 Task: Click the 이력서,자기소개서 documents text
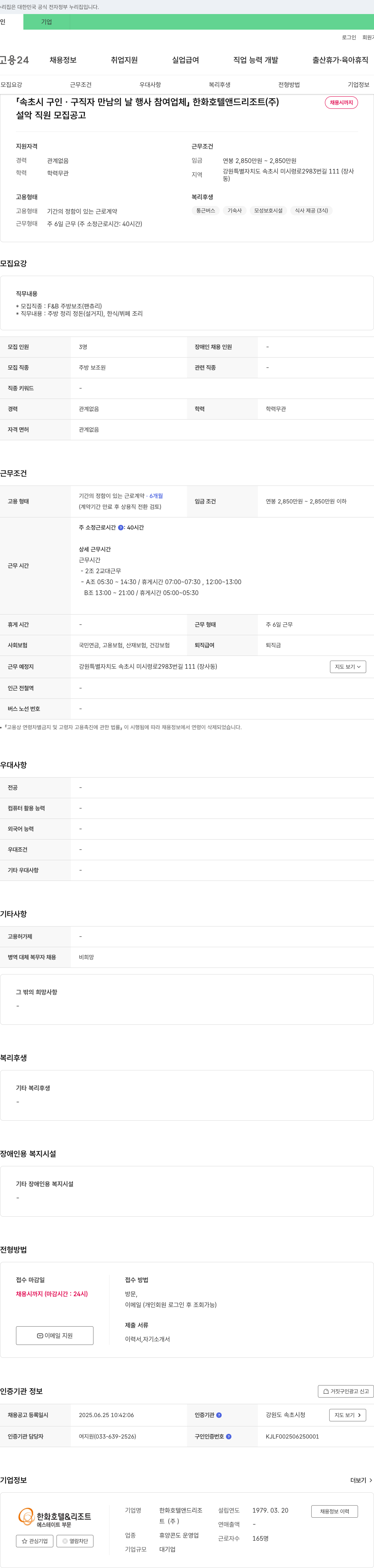(x=147, y=1339)
